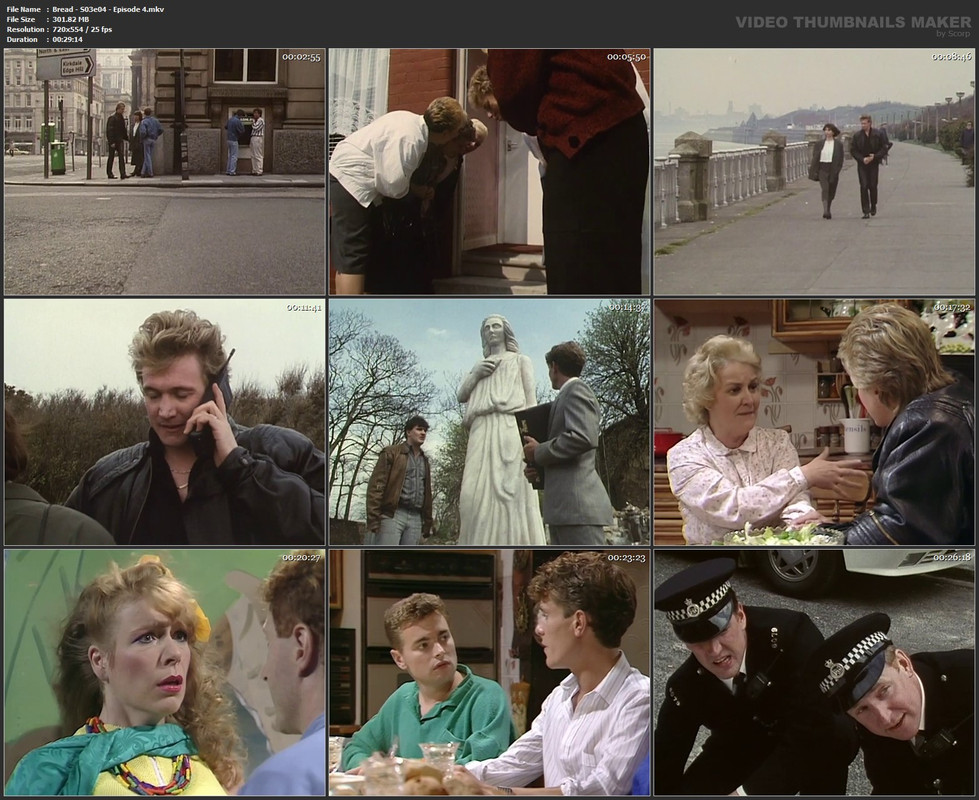
Task: Select the dinner table thumbnail 00:23:23
Action: (490, 673)
